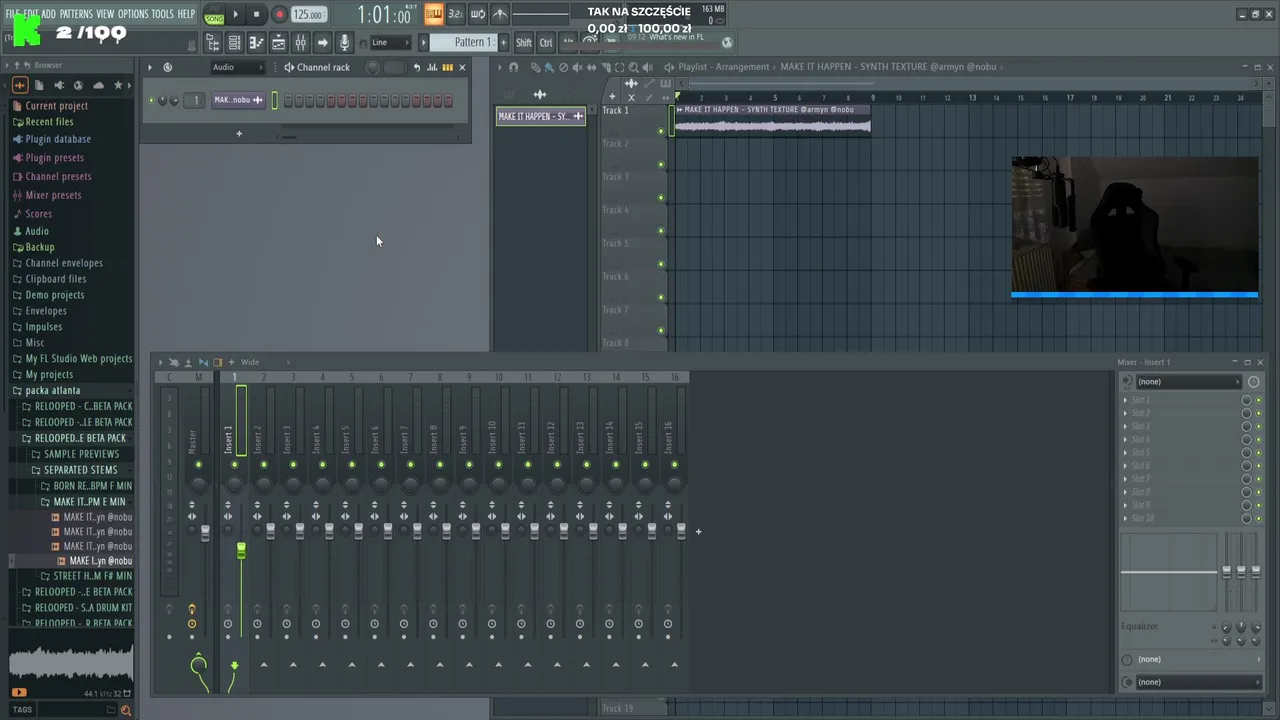This screenshot has width=1280, height=720.
Task: Show the Browser via toolbar icon
Action: coord(213,42)
